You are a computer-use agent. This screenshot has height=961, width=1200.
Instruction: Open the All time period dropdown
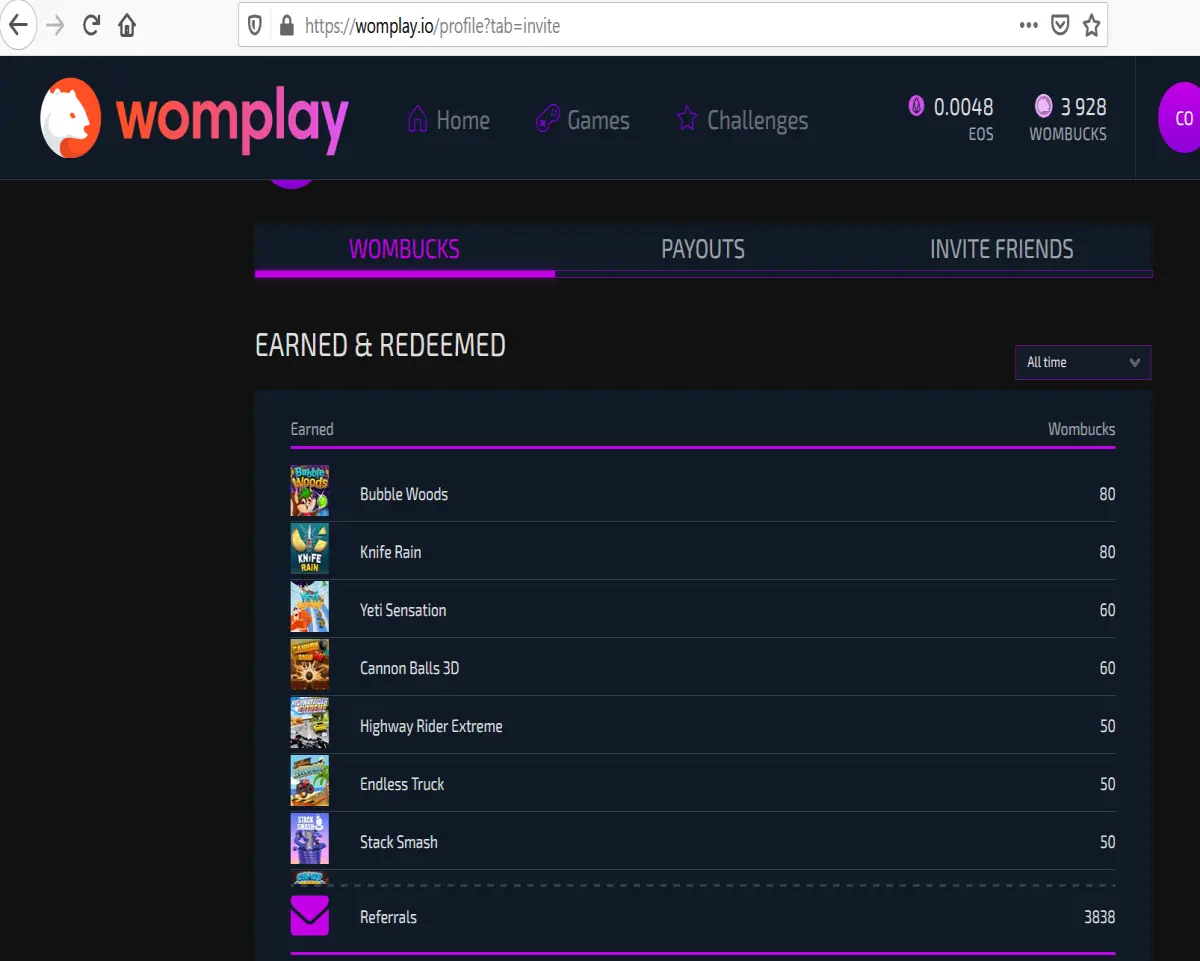click(x=1083, y=362)
